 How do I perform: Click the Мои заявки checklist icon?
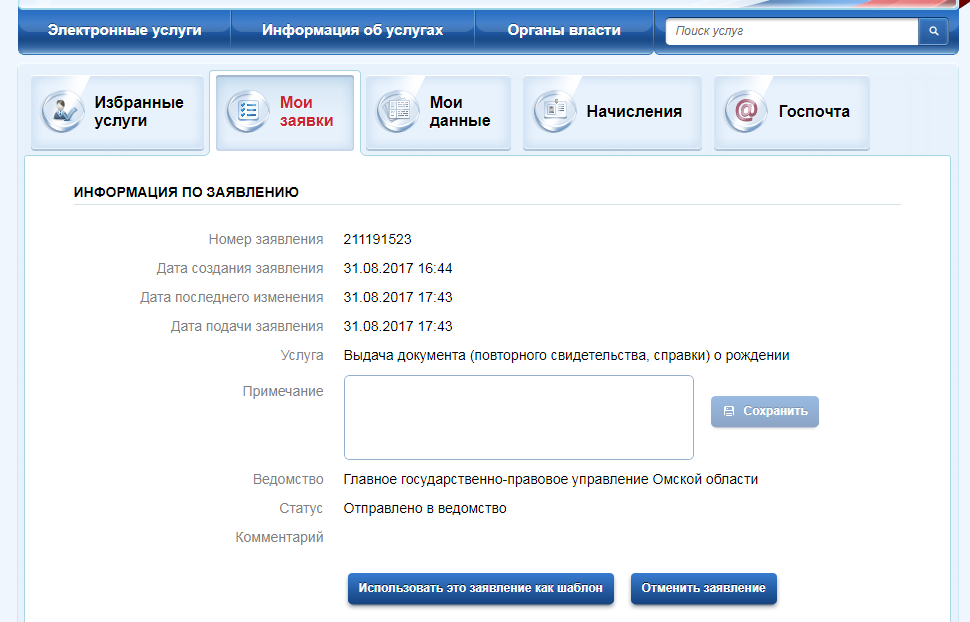click(247, 111)
